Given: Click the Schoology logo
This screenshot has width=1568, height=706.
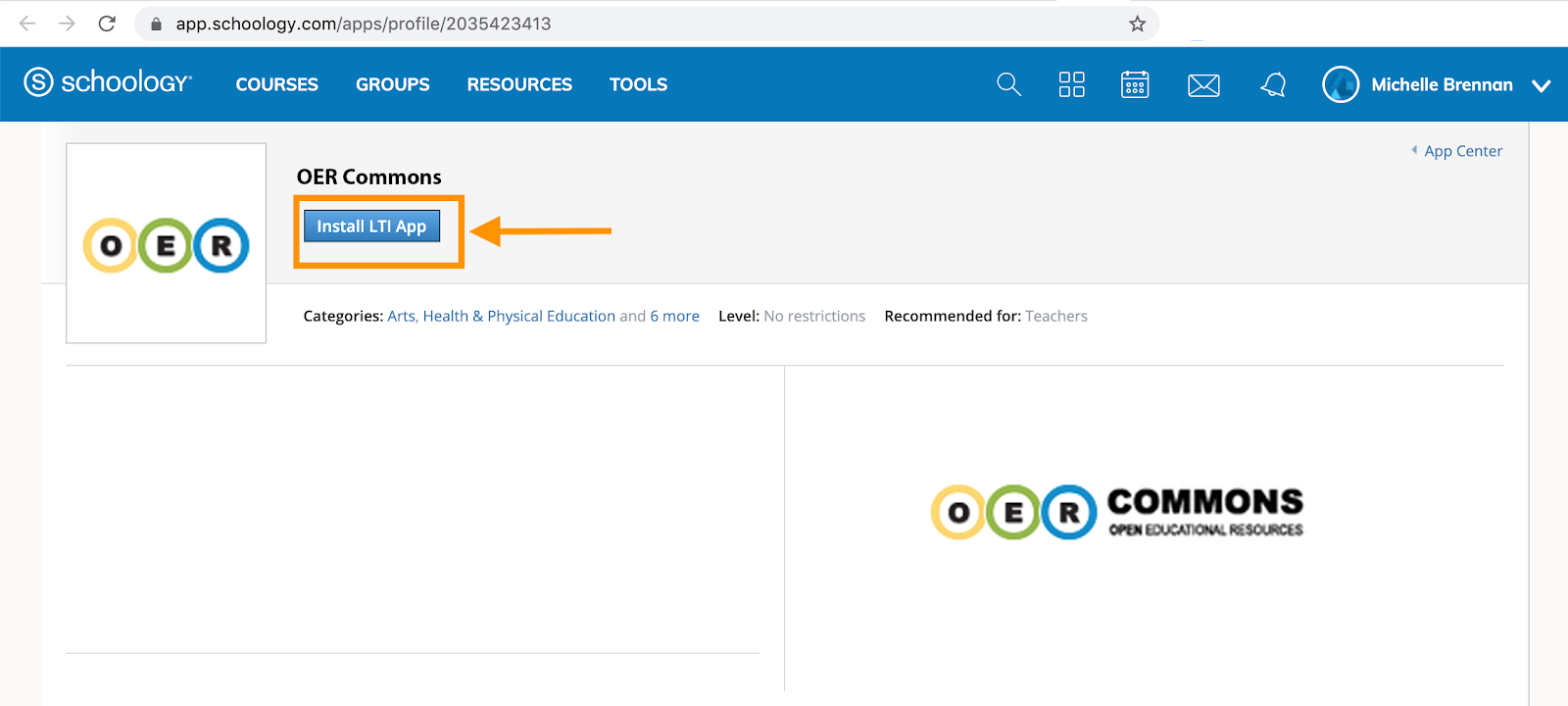Looking at the screenshot, I should [108, 82].
